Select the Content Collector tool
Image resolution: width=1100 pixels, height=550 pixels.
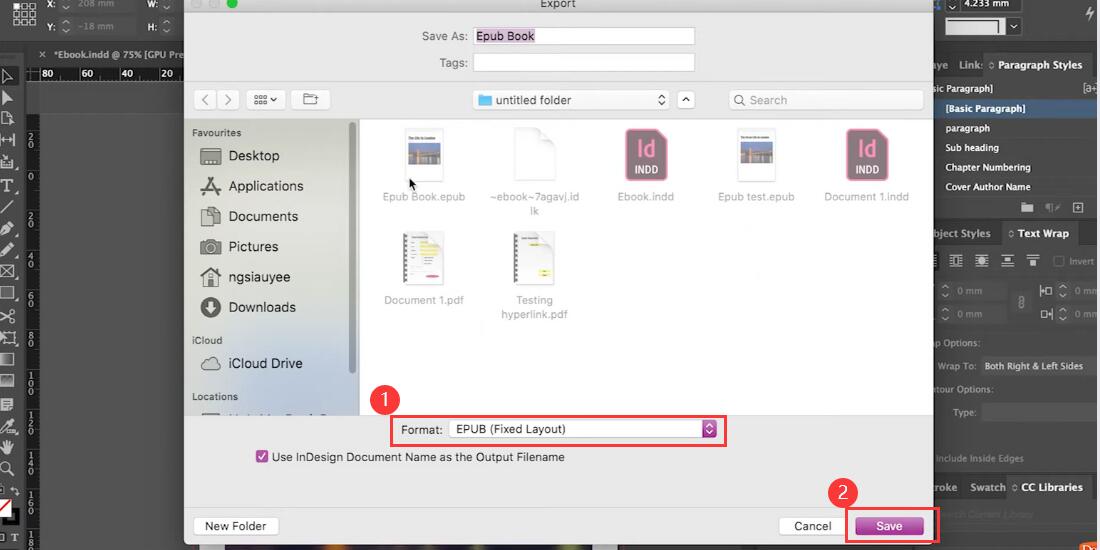coord(7,162)
